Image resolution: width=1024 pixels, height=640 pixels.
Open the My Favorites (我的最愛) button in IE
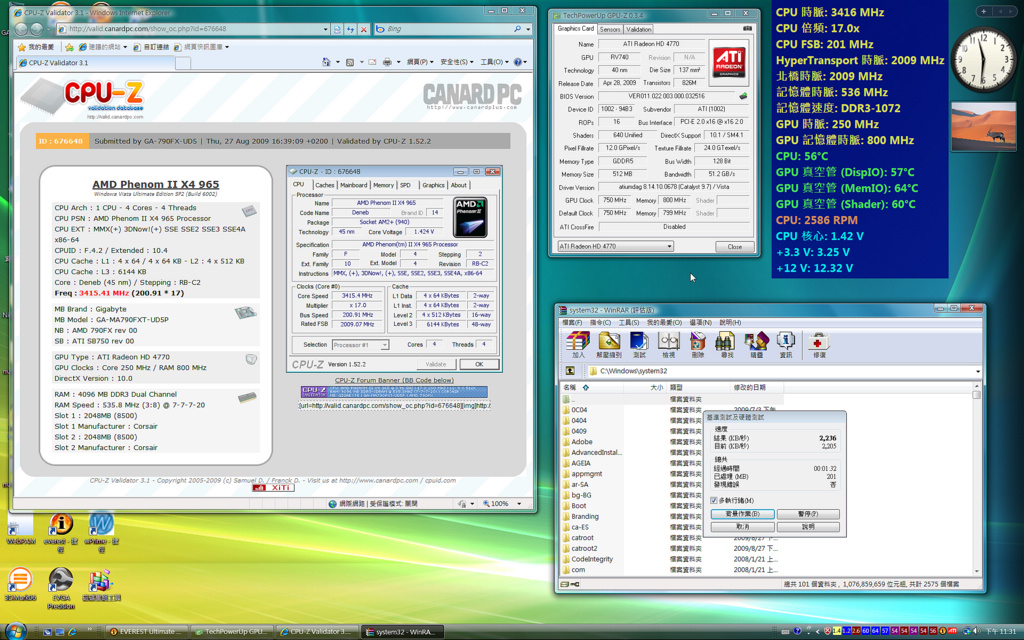36,47
